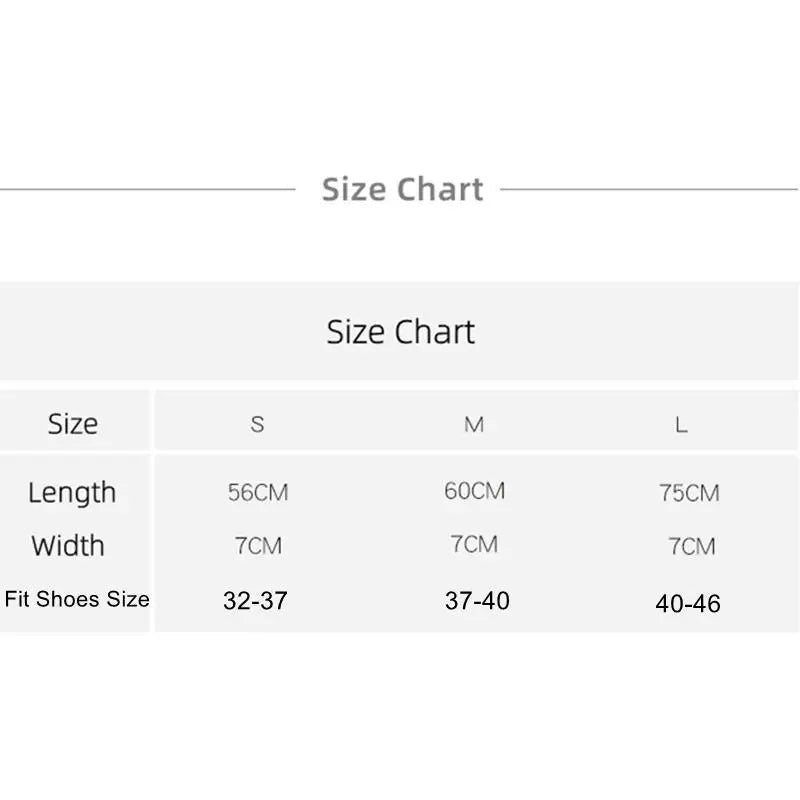Viewport: 800px width, 800px height.
Task: Click the 40-46 shoe size range
Action: coord(688,603)
